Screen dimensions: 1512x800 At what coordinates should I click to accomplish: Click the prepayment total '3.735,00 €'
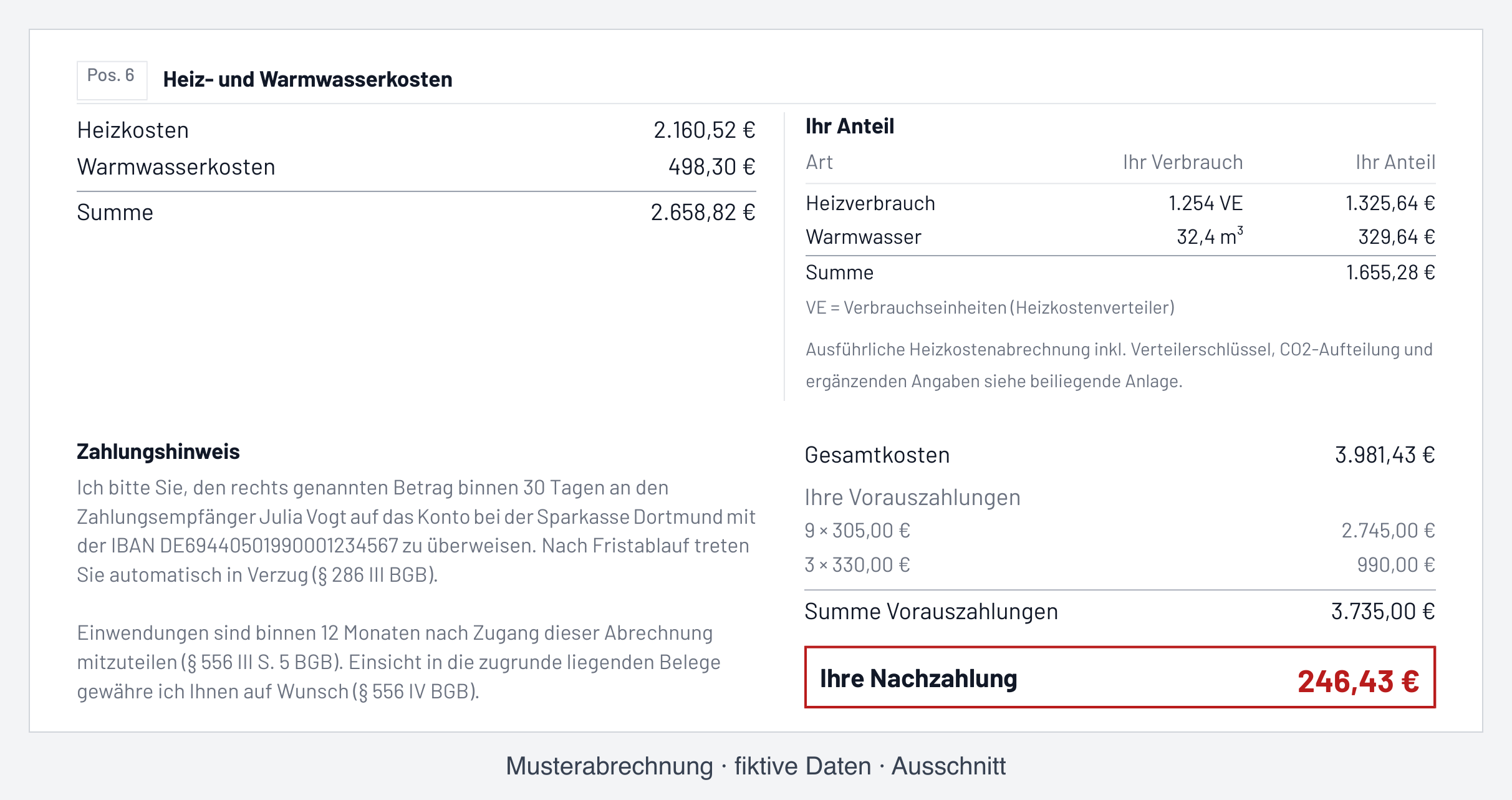(x=1383, y=612)
